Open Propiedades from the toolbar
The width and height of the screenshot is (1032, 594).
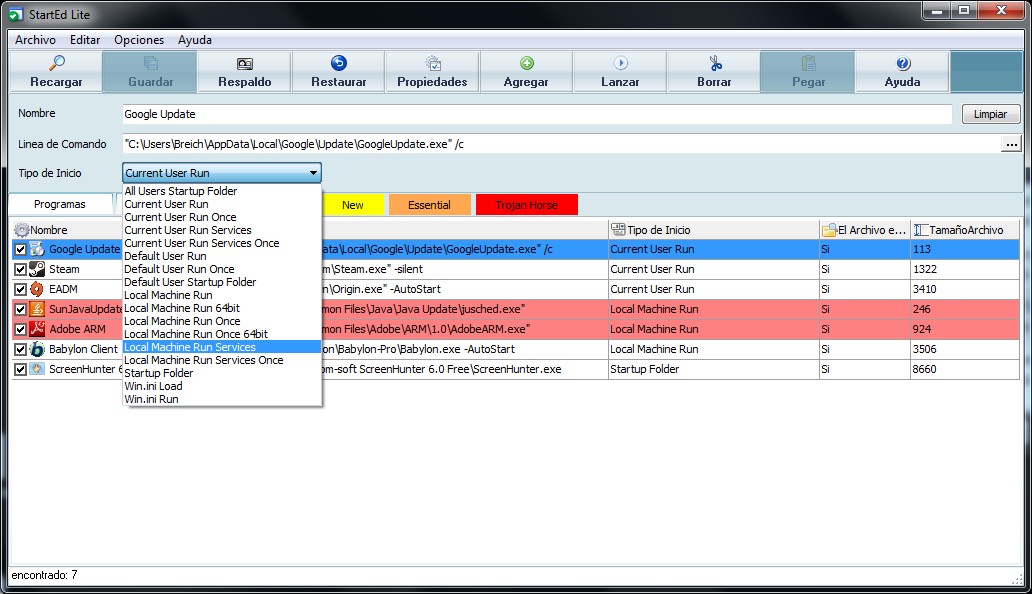click(432, 72)
